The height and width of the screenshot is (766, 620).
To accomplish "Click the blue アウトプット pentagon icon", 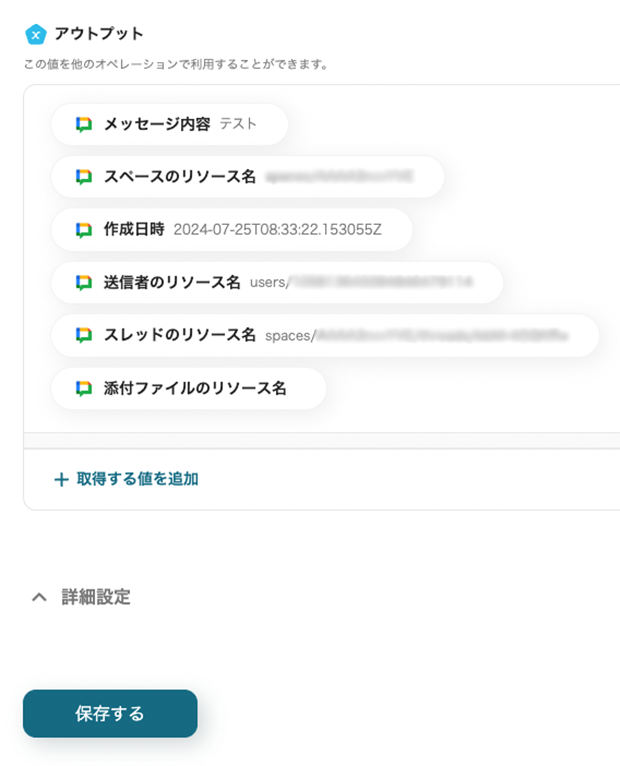I will 36,34.
